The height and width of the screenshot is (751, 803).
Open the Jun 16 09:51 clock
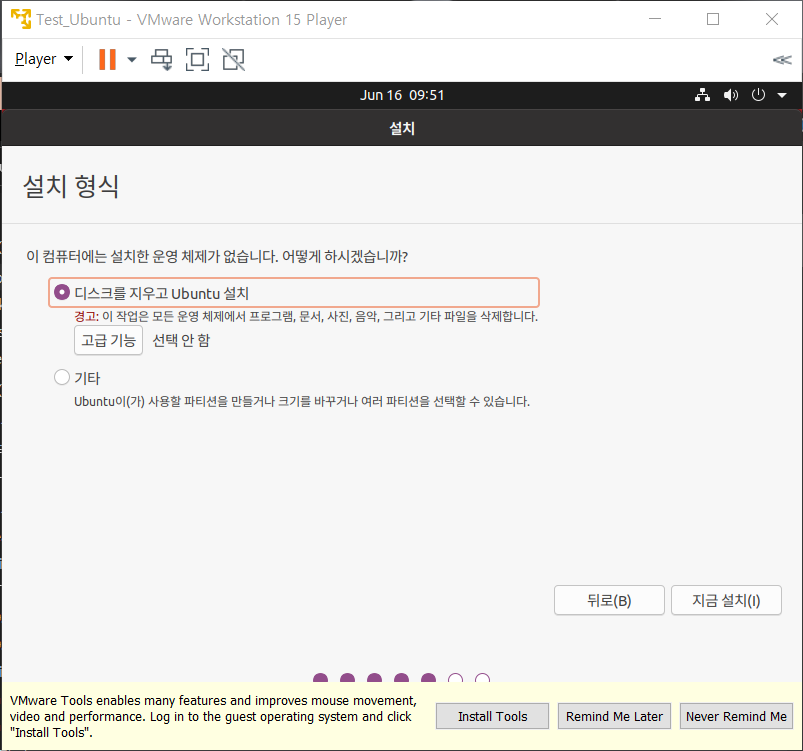(x=402, y=95)
